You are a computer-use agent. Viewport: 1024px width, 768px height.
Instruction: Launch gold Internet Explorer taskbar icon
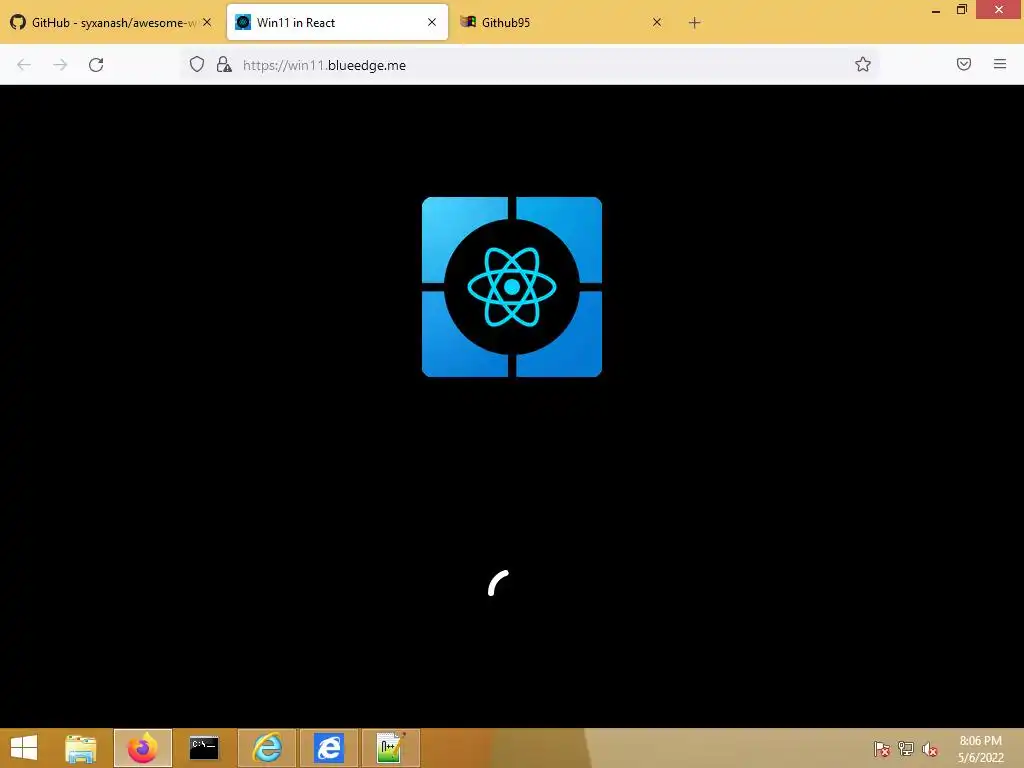pos(267,748)
